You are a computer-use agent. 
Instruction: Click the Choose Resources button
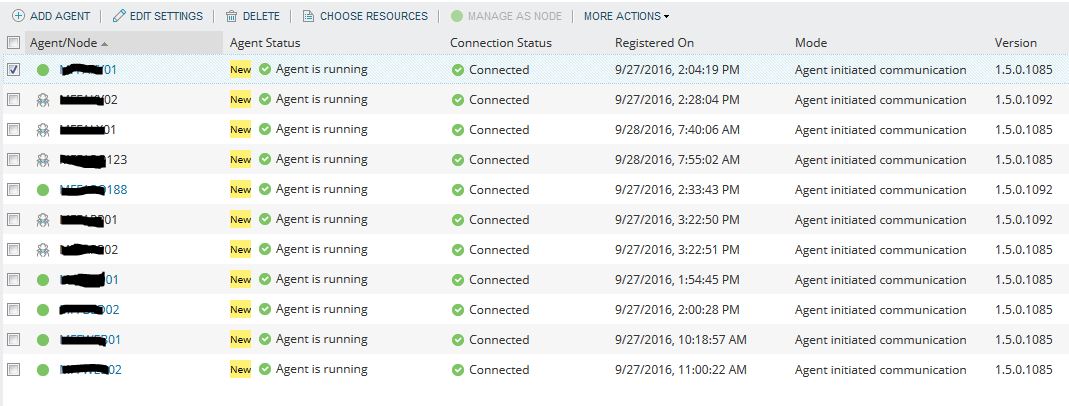365,16
